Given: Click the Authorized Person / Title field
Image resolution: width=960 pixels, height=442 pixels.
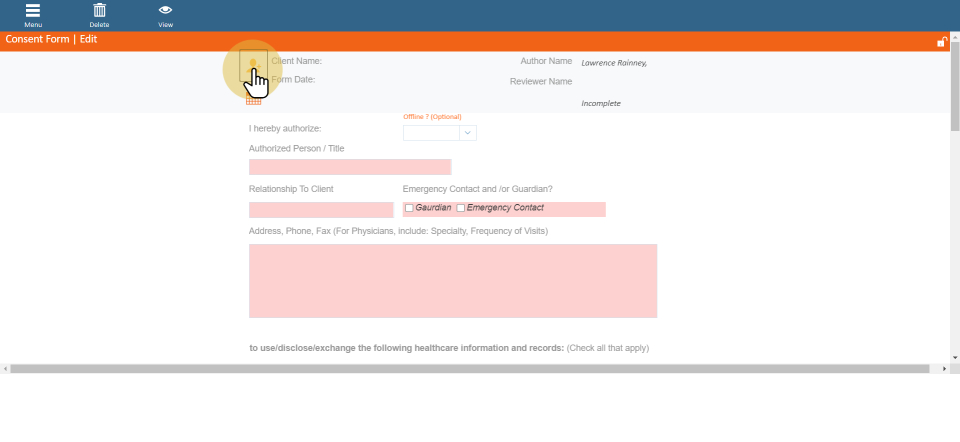Looking at the screenshot, I should tap(350, 167).
